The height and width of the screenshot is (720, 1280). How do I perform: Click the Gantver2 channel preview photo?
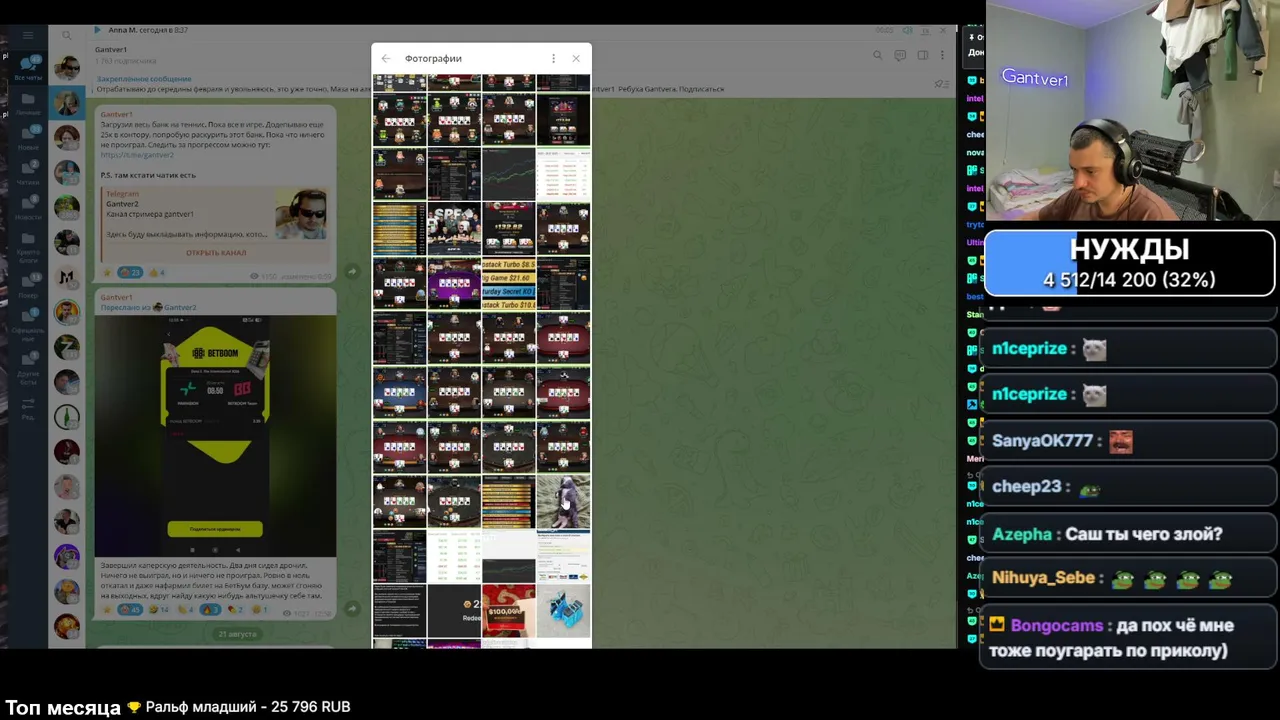(x=301, y=214)
